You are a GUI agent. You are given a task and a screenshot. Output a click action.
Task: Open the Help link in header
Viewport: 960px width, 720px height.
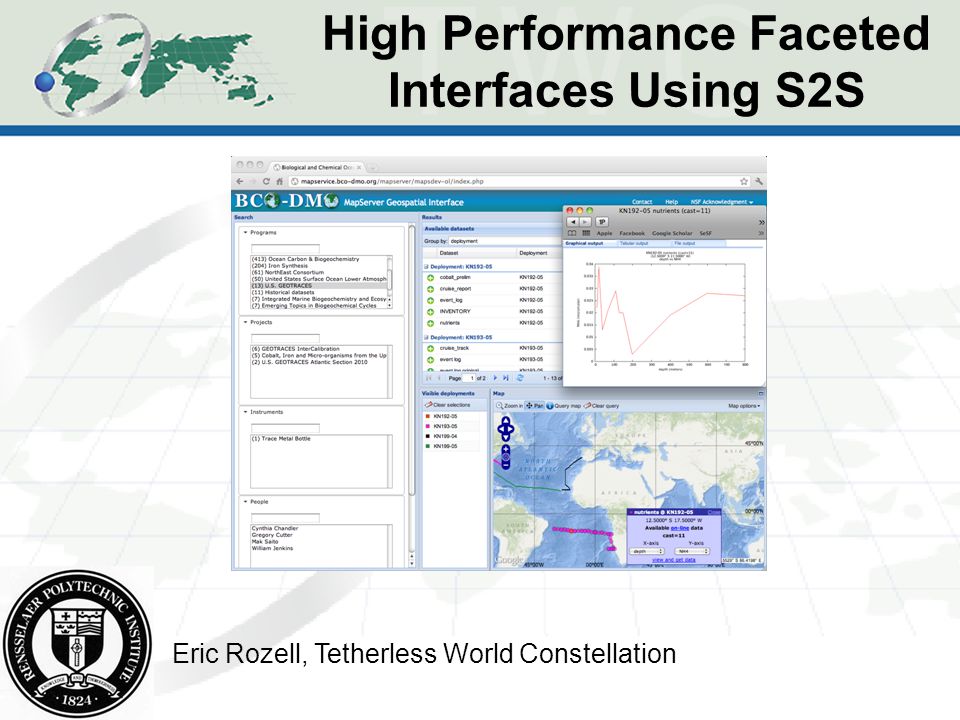click(x=672, y=202)
